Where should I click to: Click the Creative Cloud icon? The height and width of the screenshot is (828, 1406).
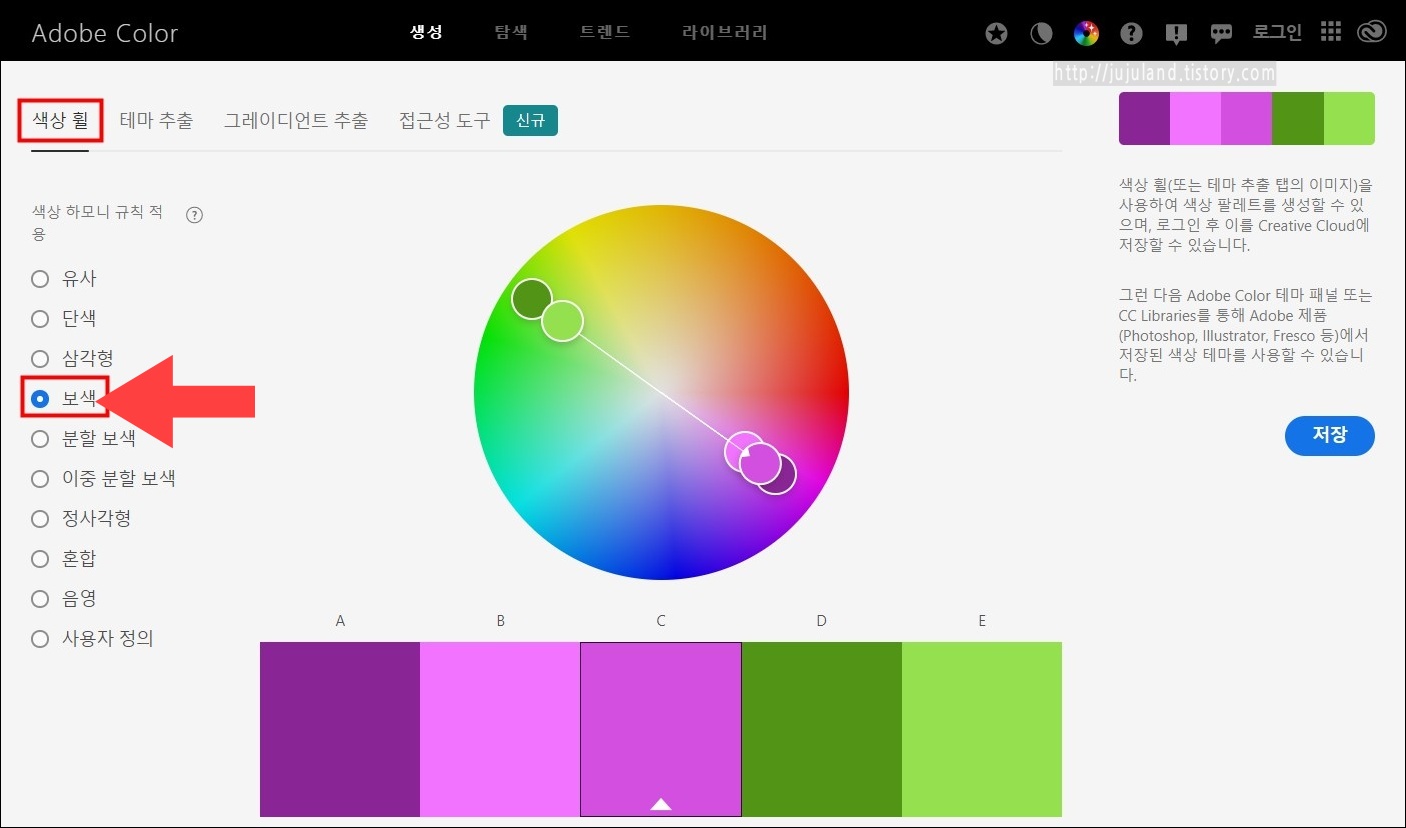pos(1371,33)
